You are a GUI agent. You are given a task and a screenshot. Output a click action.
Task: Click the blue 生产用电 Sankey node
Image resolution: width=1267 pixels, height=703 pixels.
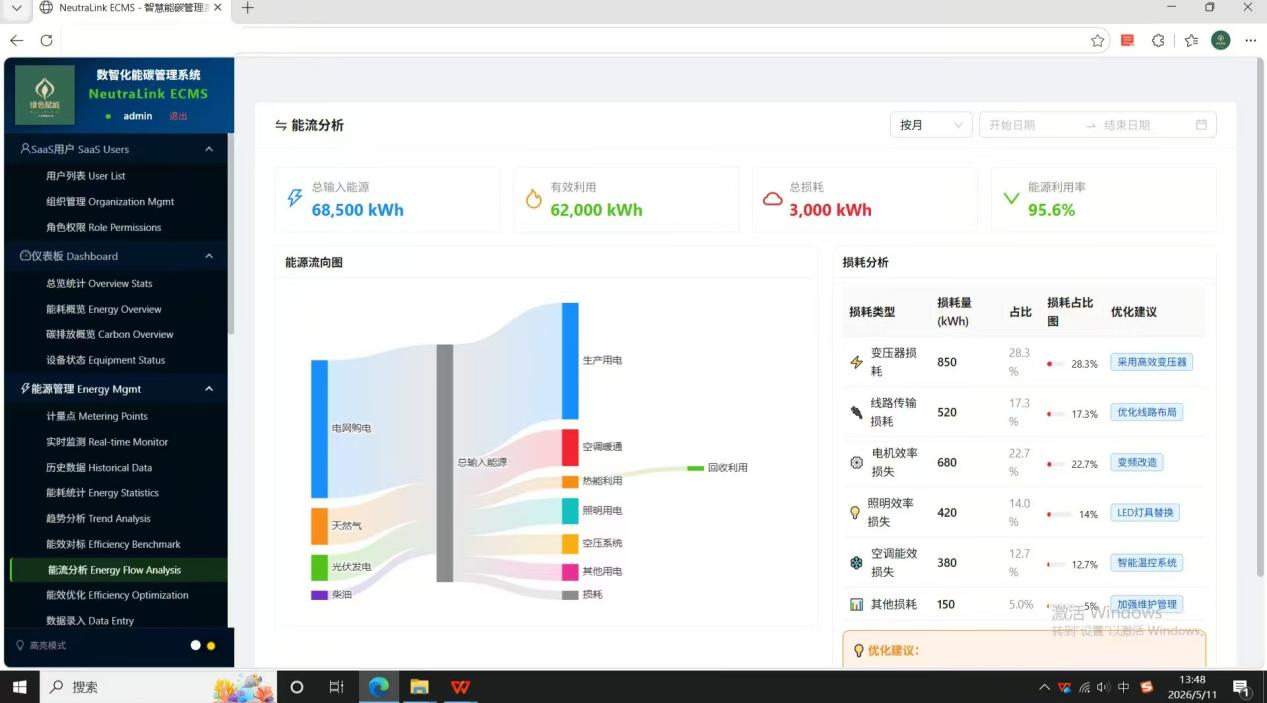click(570, 361)
